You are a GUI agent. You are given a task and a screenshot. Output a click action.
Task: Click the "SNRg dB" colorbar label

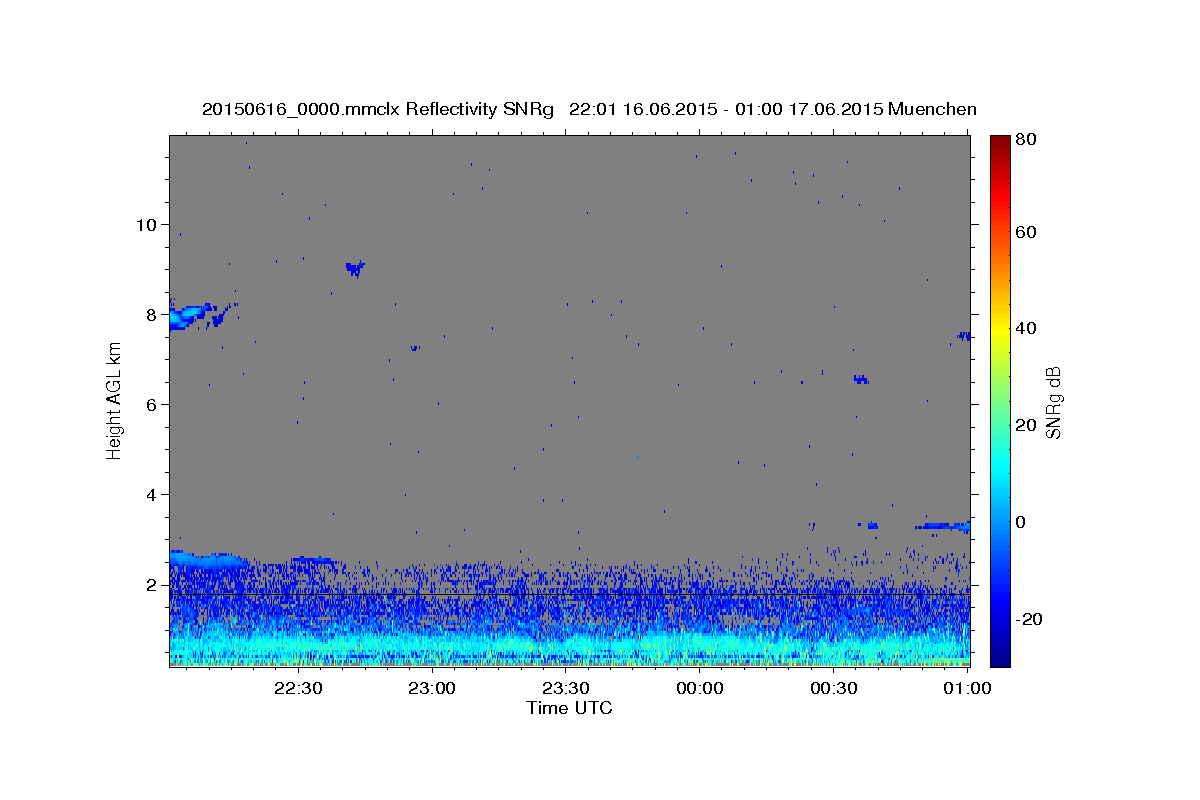tap(1053, 403)
